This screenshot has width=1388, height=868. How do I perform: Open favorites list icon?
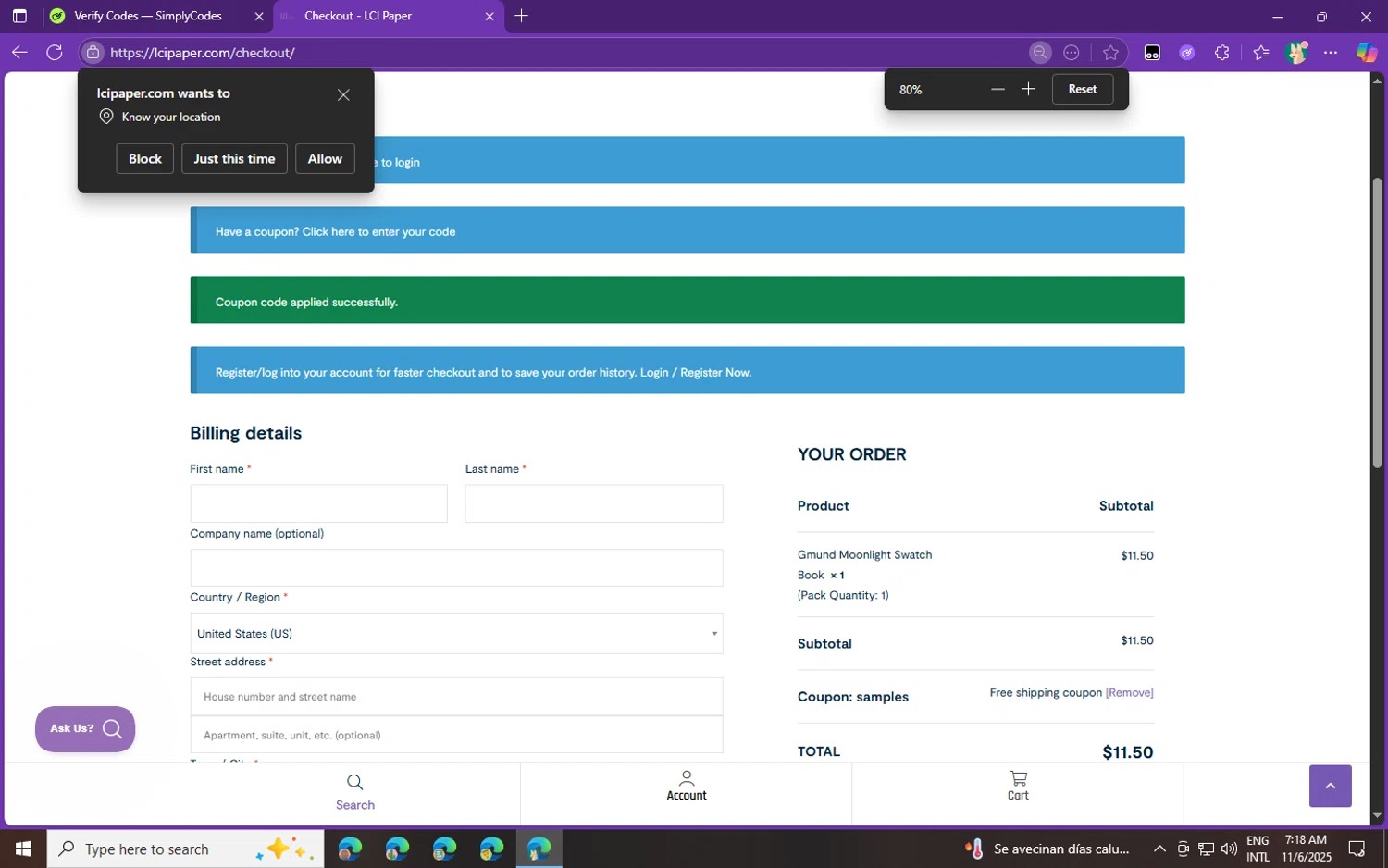[x=1261, y=53]
